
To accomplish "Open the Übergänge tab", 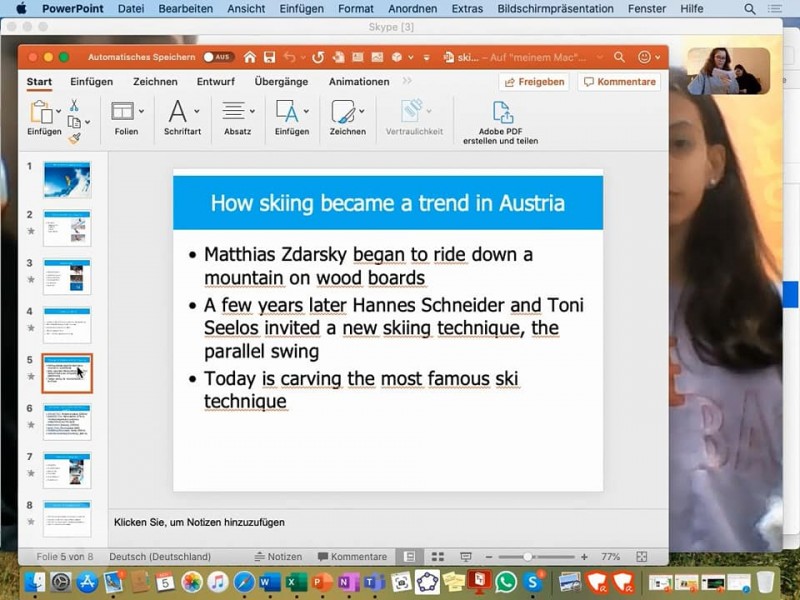I will click(x=281, y=82).
